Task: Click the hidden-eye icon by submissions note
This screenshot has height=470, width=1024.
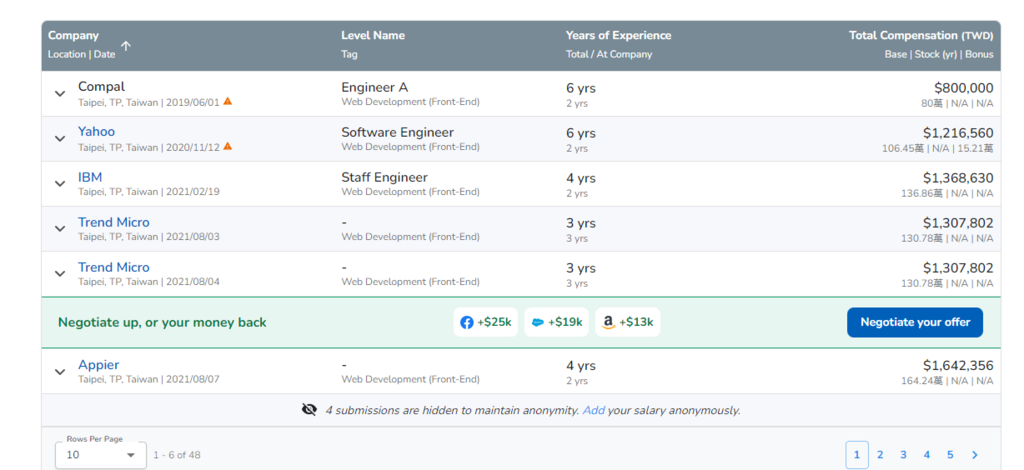Action: (310, 410)
